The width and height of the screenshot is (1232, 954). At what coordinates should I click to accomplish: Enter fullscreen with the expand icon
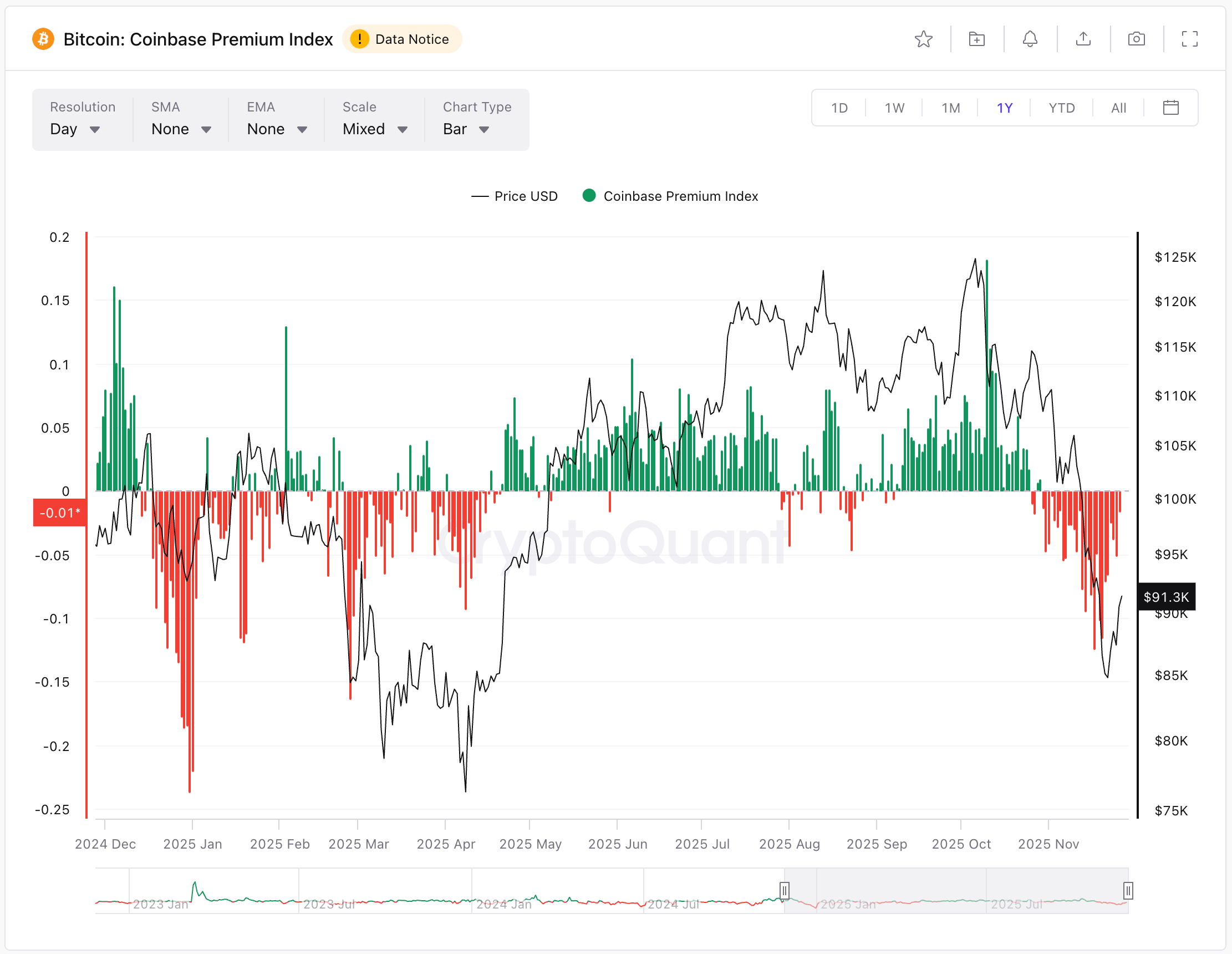(x=1189, y=39)
